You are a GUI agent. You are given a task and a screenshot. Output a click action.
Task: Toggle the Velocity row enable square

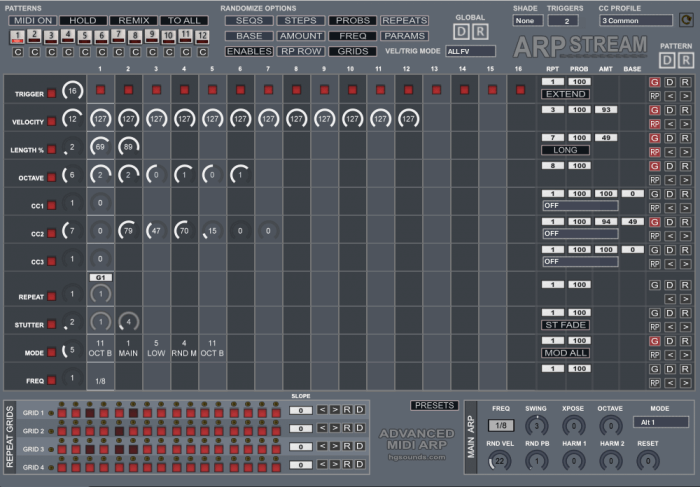tap(51, 122)
